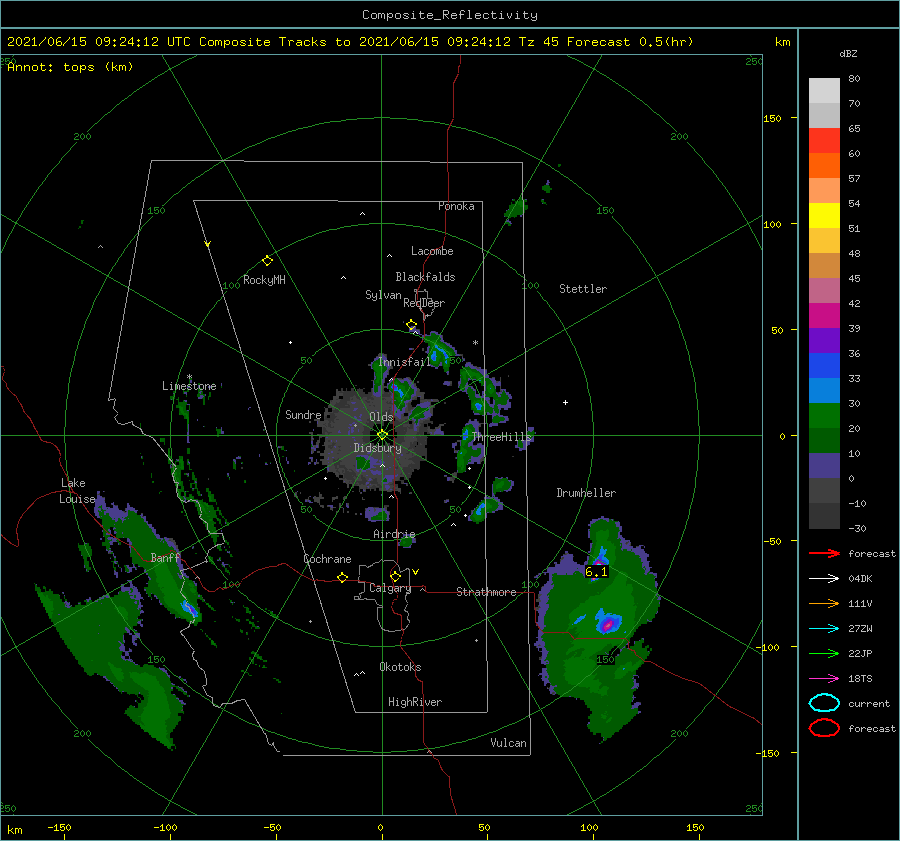Click the Didsbury label
This screenshot has width=900, height=841.
[378, 448]
